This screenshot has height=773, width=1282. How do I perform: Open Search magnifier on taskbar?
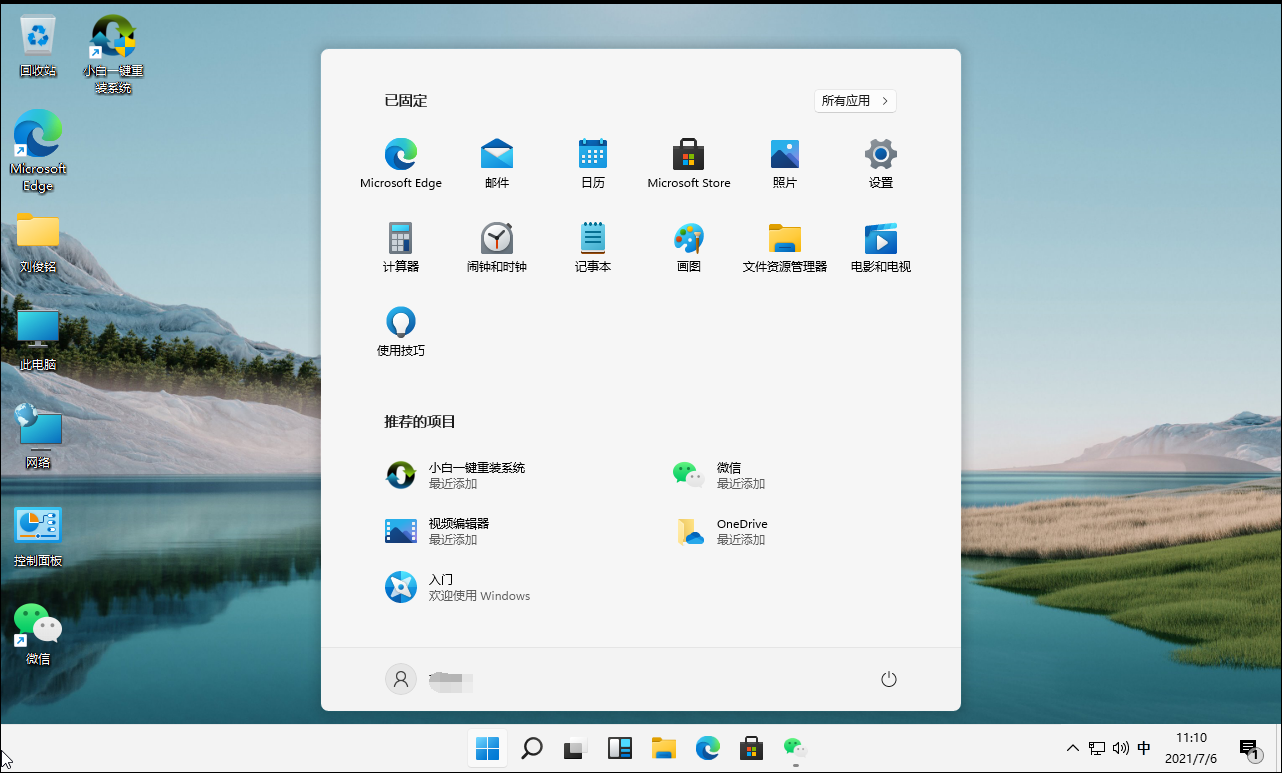point(532,748)
